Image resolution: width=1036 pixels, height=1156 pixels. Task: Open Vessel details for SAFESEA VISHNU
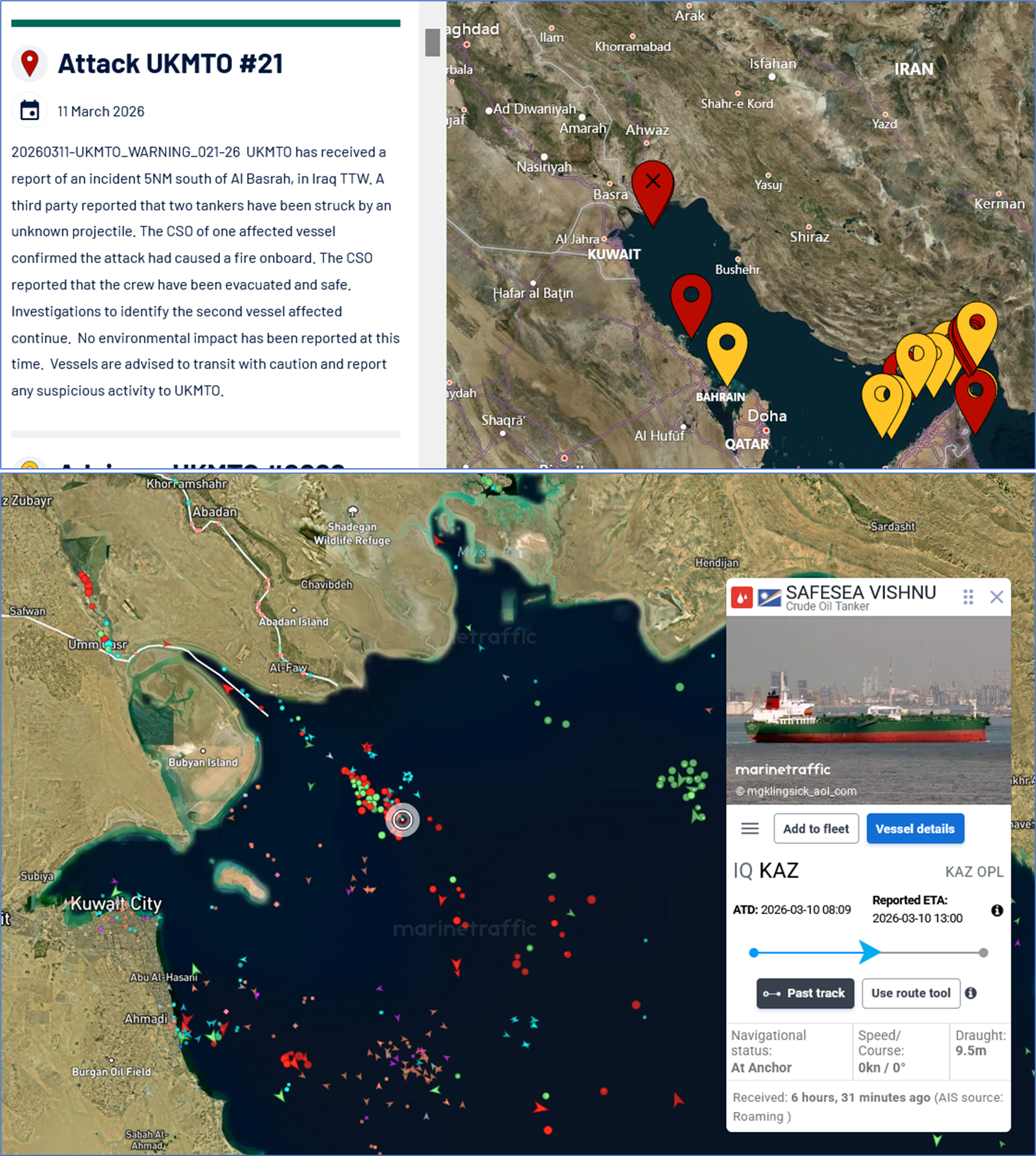click(914, 829)
